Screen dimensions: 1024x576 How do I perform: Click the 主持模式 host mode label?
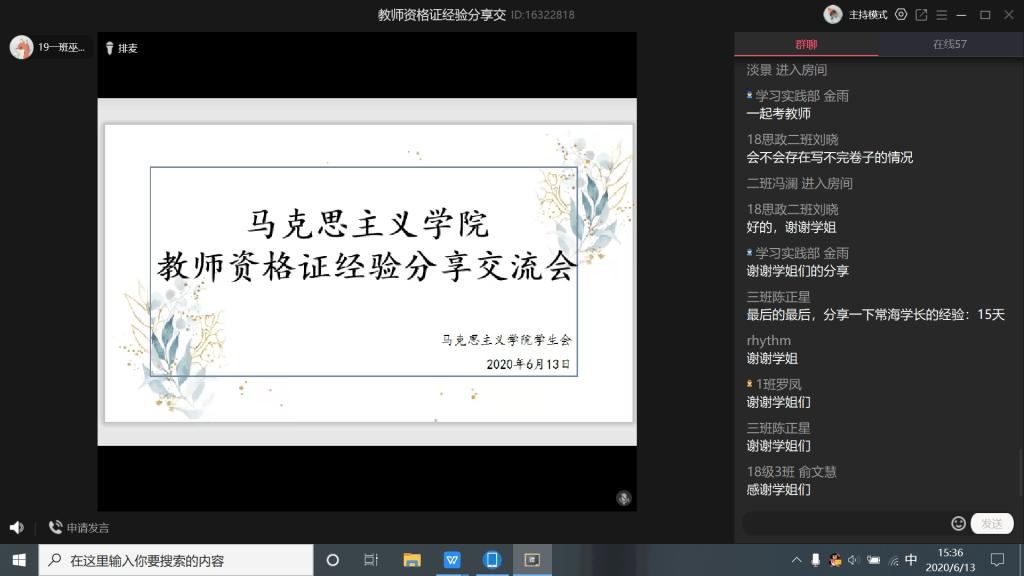tap(868, 15)
